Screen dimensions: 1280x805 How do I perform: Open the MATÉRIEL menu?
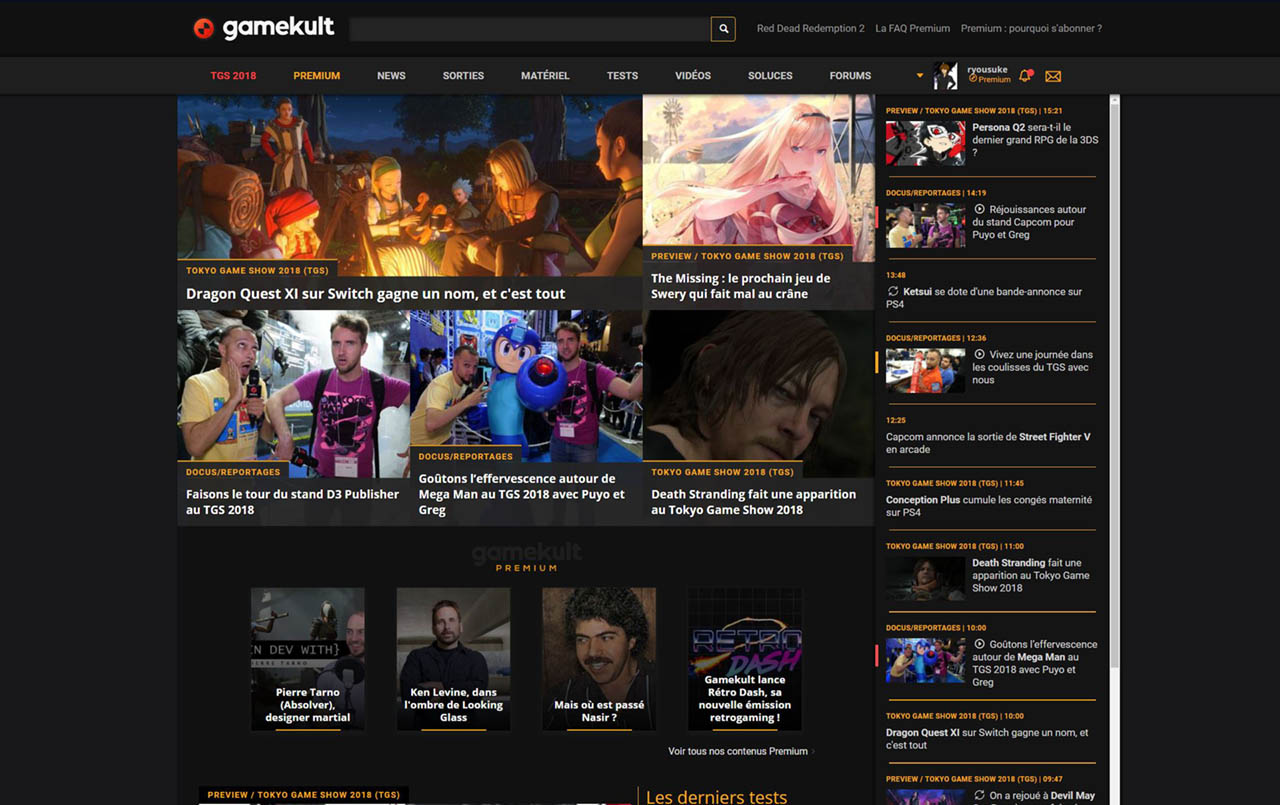(x=545, y=76)
